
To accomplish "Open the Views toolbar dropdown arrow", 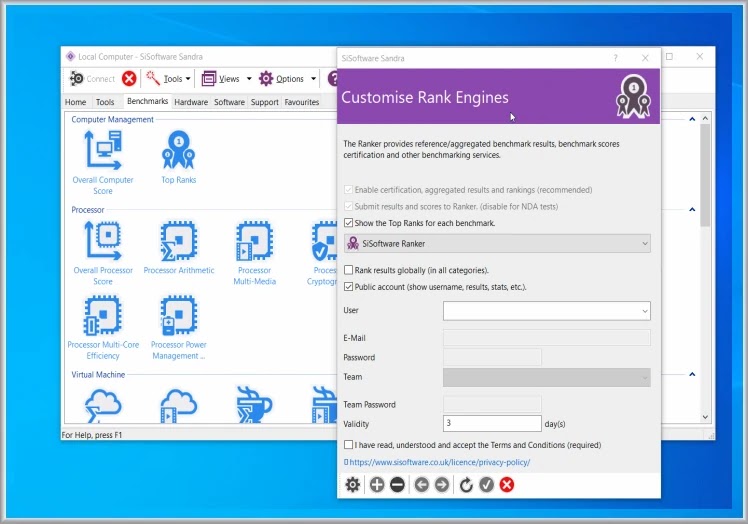I will [249, 78].
